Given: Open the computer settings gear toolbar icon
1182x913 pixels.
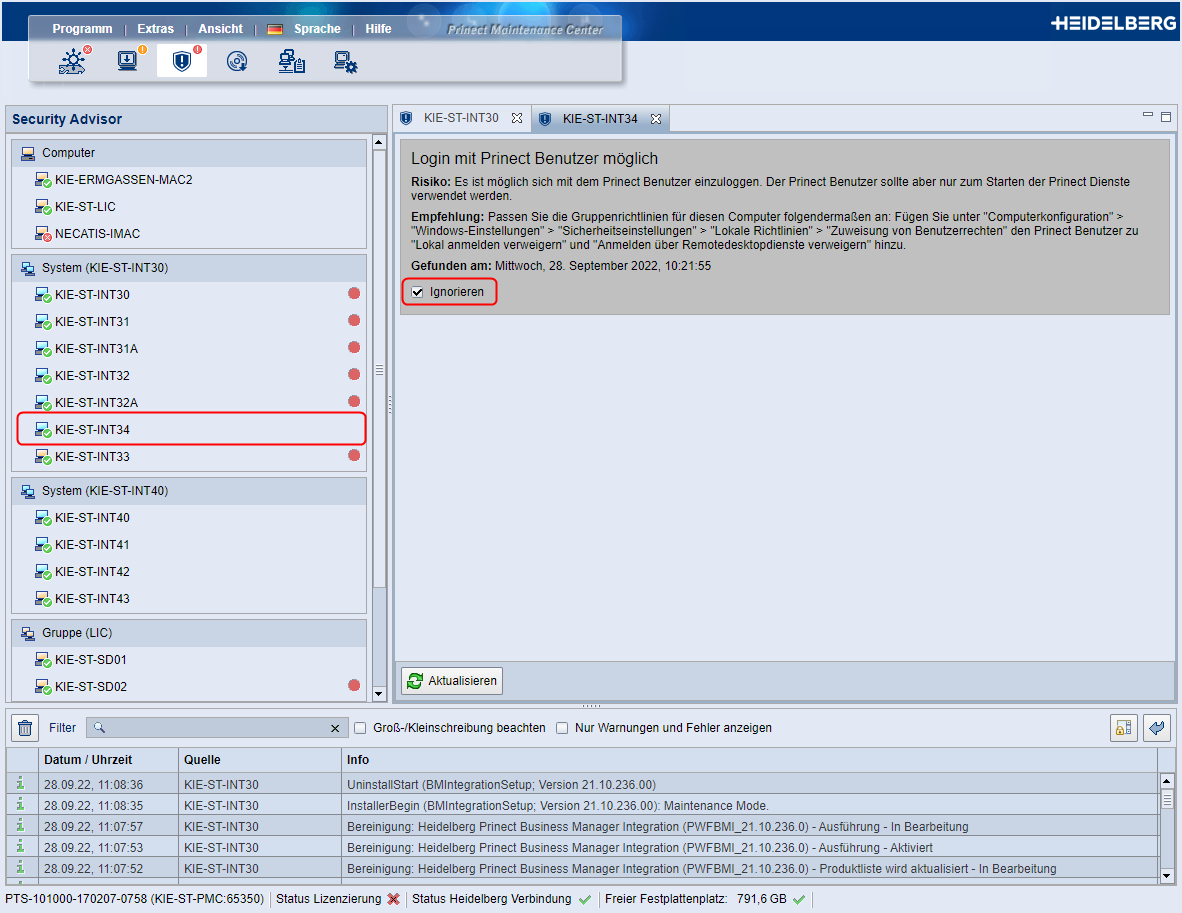Looking at the screenshot, I should pyautogui.click(x=345, y=61).
